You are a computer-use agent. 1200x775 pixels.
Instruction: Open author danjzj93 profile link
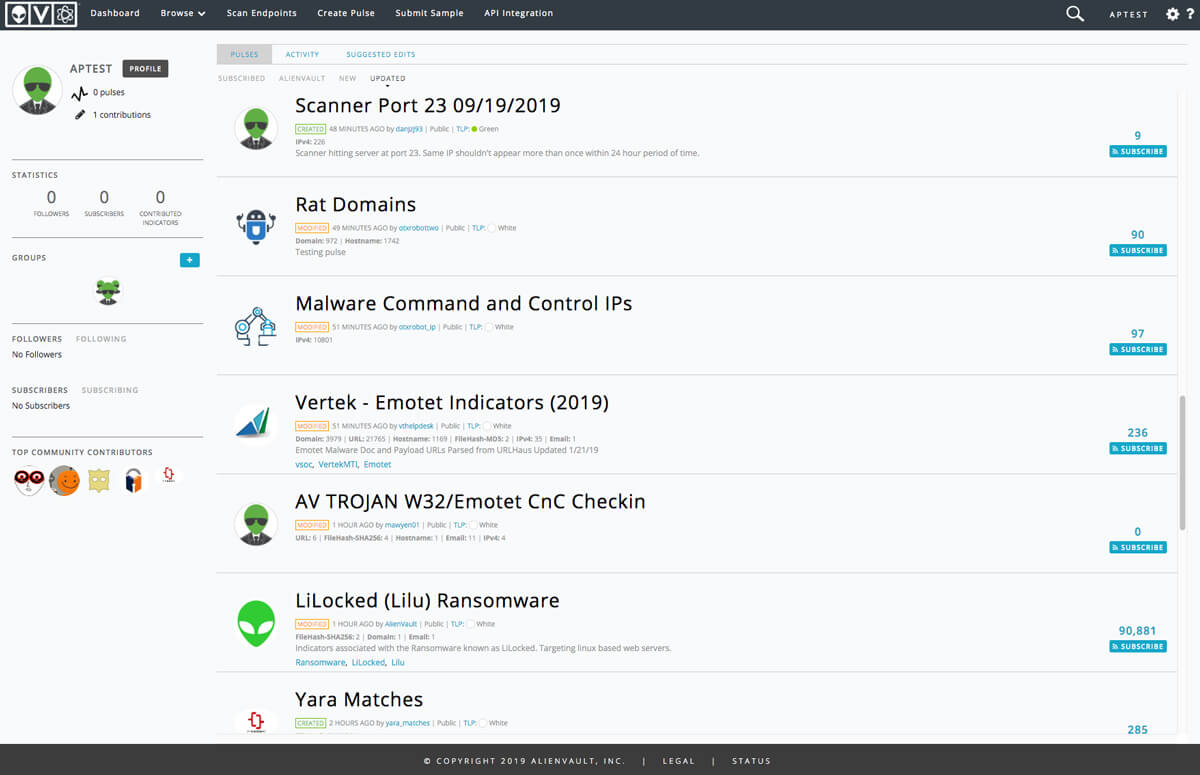409,129
